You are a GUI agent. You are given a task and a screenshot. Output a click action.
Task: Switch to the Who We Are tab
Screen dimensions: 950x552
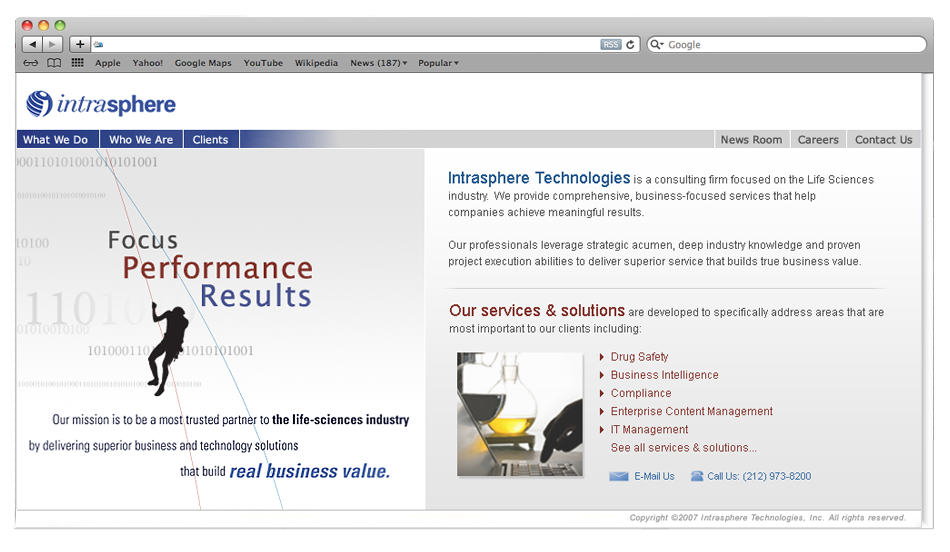click(141, 140)
